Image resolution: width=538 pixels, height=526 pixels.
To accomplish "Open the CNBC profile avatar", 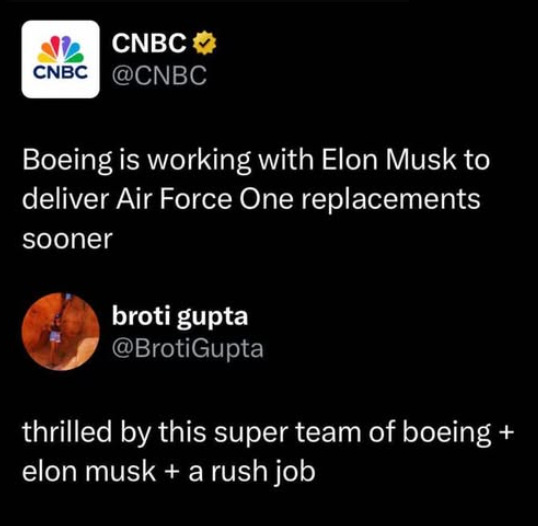I will [60, 59].
